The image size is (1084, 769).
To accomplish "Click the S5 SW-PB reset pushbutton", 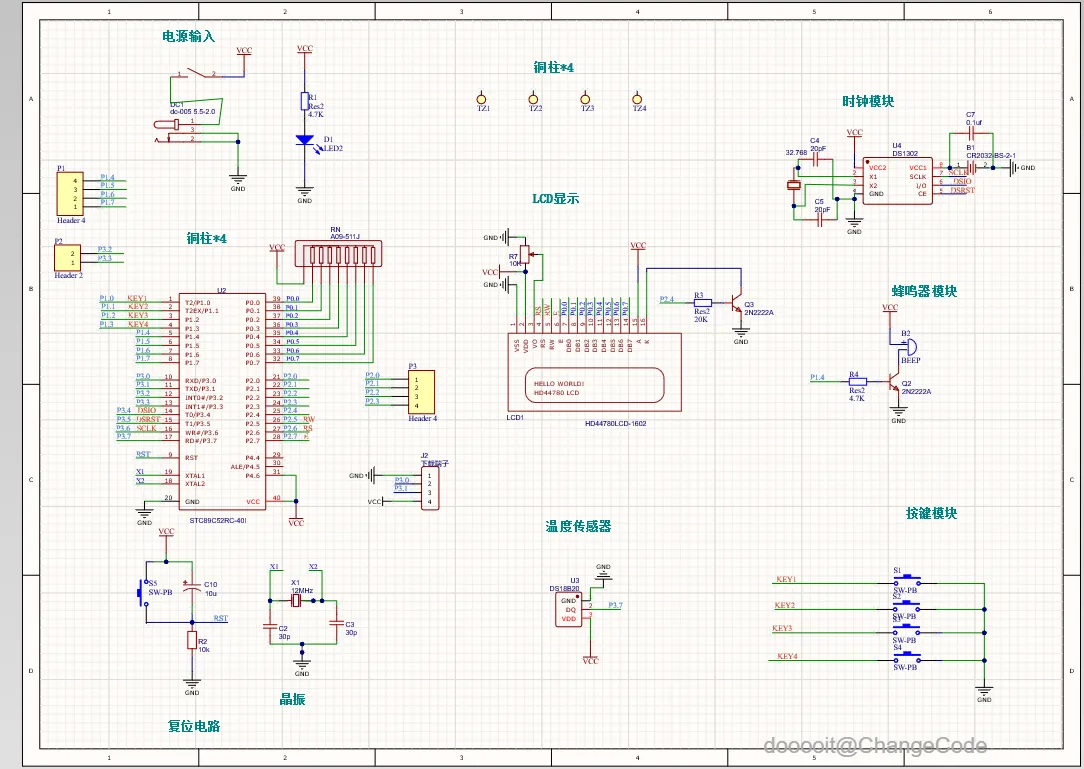I will pyautogui.click(x=144, y=593).
